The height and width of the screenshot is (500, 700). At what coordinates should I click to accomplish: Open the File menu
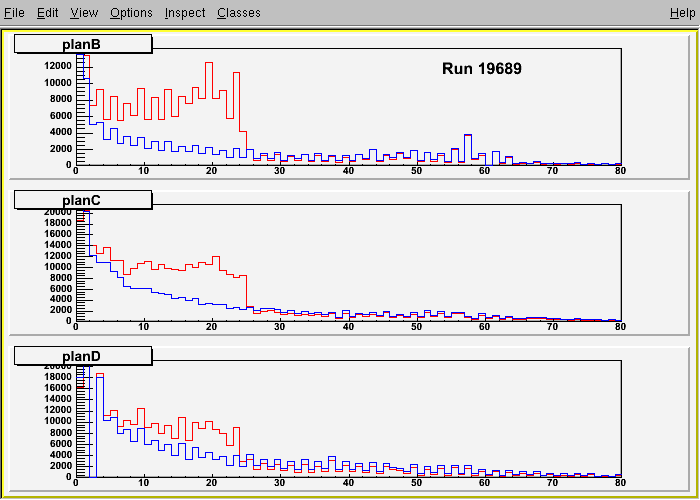[x=14, y=13]
